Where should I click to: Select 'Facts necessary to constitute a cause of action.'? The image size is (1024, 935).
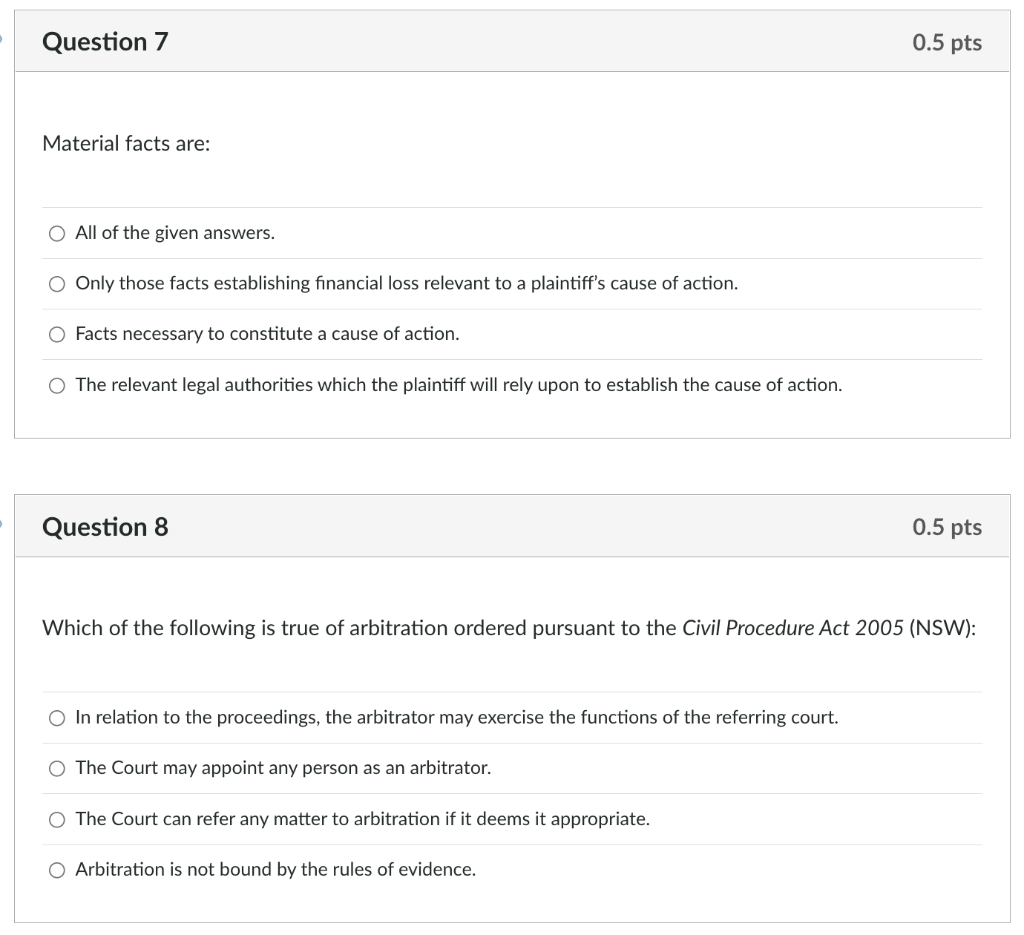pos(57,334)
